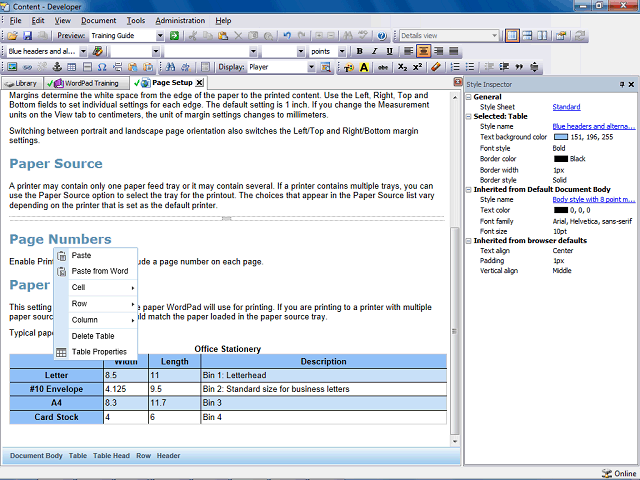Collapse the Selected: Table section
640x480 pixels.
pyautogui.click(x=469, y=116)
